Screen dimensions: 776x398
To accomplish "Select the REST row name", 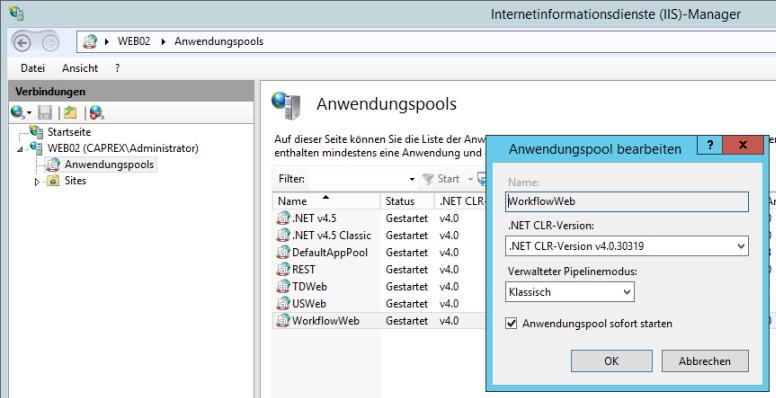I will (304, 269).
